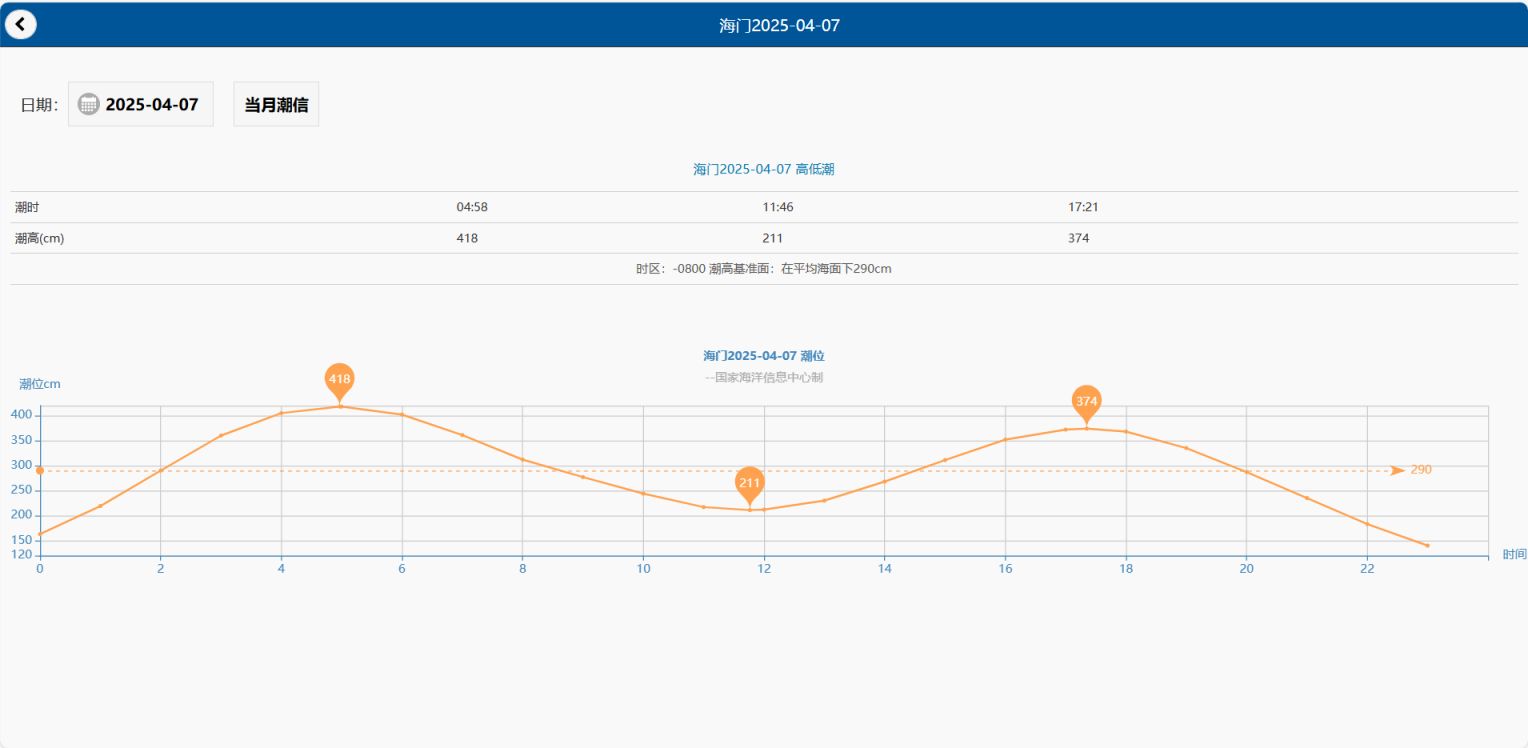Image resolution: width=1528 pixels, height=748 pixels.
Task: Click the 418 high tide pin marker
Action: (x=339, y=380)
